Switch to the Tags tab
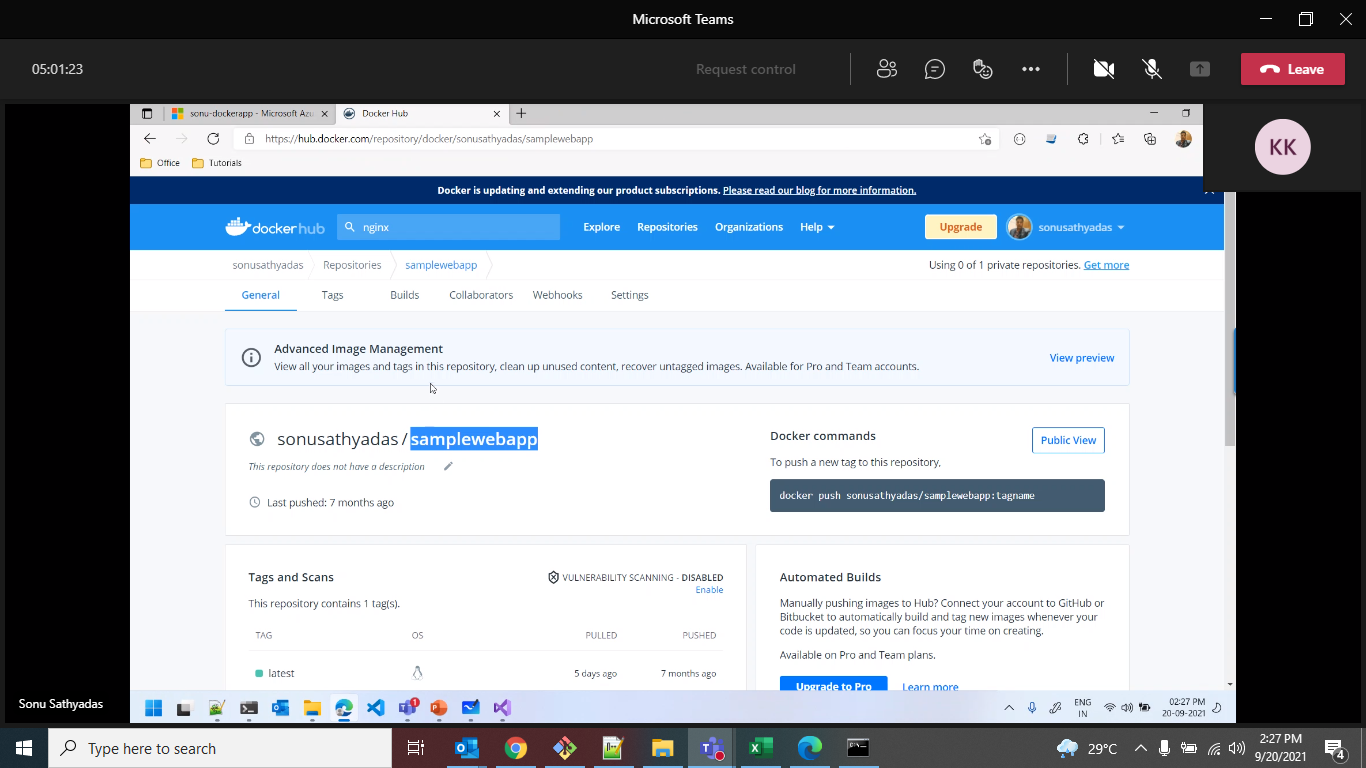Viewport: 1366px width, 768px height. click(x=332, y=295)
